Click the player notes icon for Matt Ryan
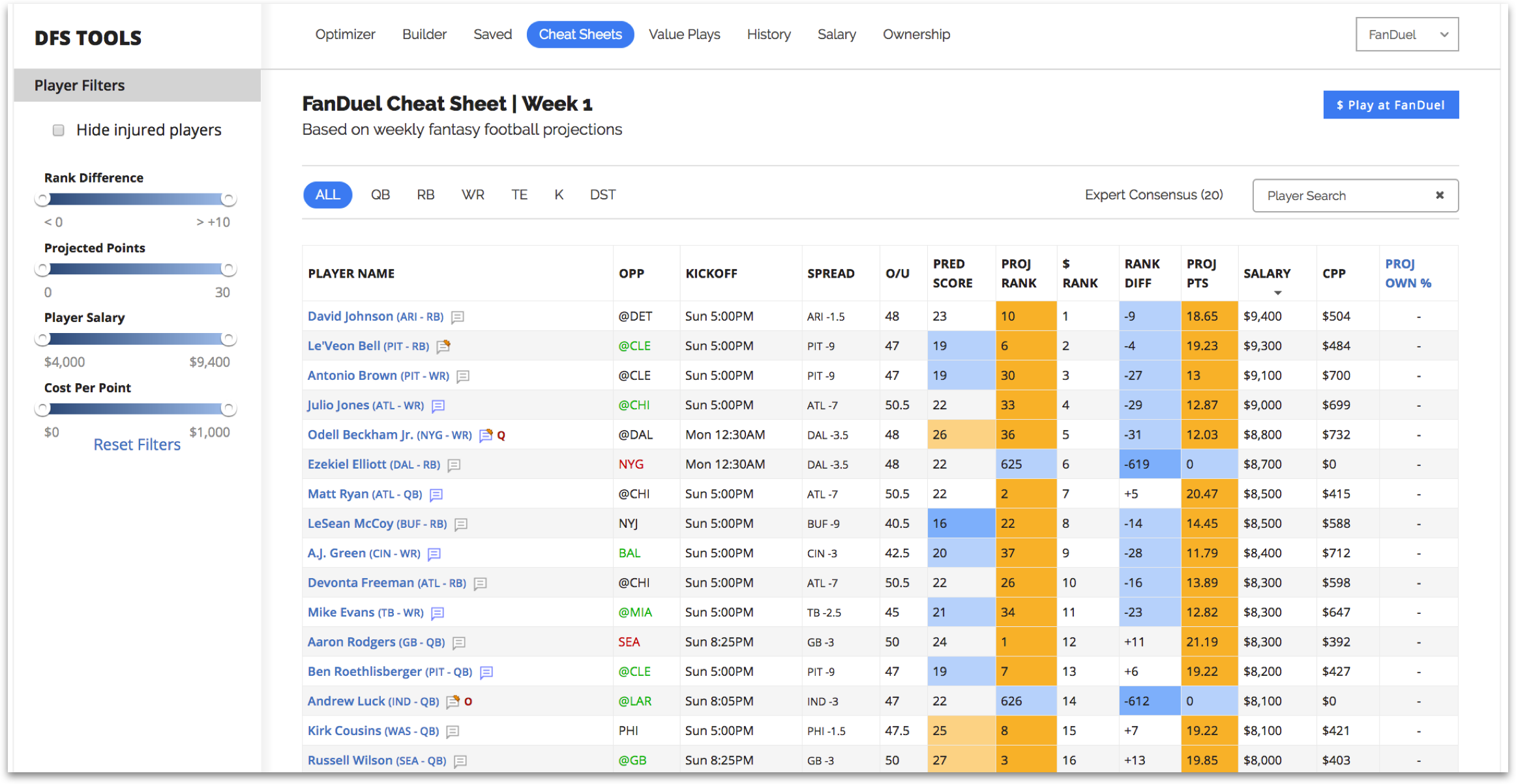 point(440,494)
